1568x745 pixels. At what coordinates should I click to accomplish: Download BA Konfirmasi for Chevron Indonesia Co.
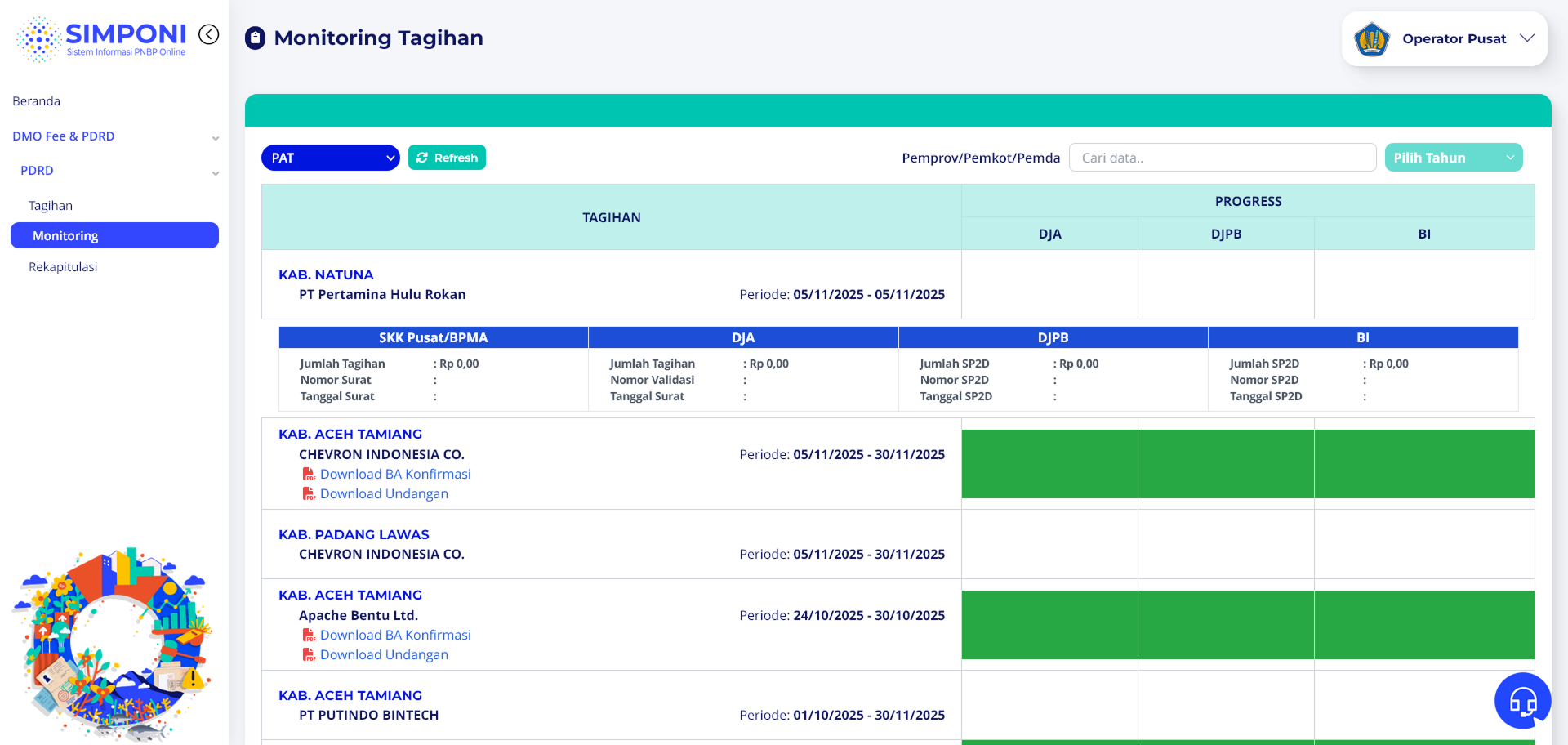395,474
